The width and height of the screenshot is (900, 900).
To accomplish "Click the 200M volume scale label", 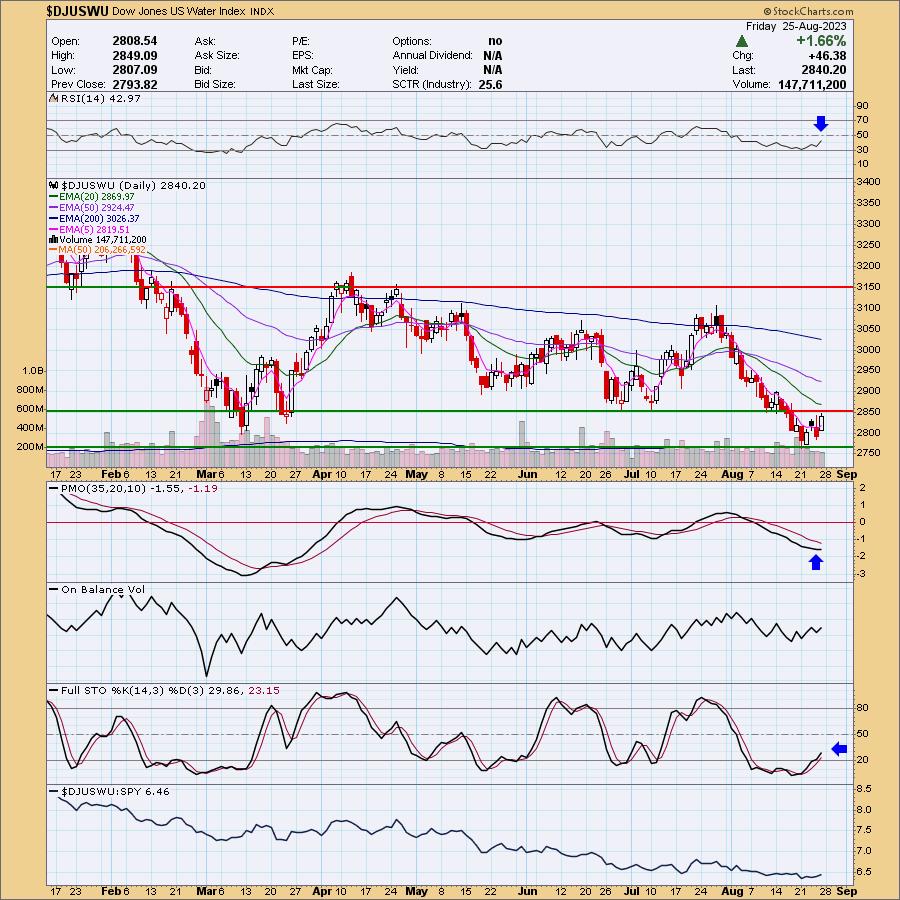I will point(30,447).
